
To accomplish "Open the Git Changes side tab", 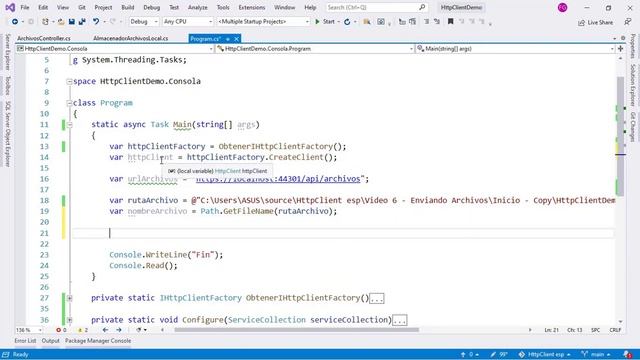I will (x=633, y=127).
